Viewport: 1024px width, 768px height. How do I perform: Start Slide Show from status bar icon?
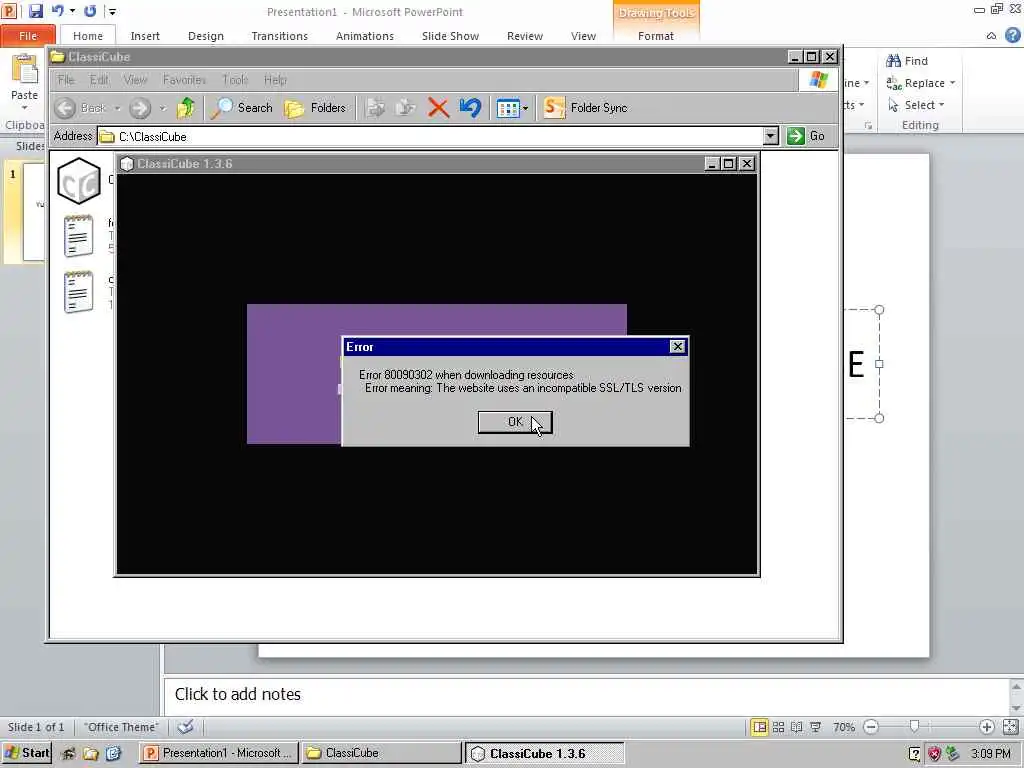click(815, 727)
